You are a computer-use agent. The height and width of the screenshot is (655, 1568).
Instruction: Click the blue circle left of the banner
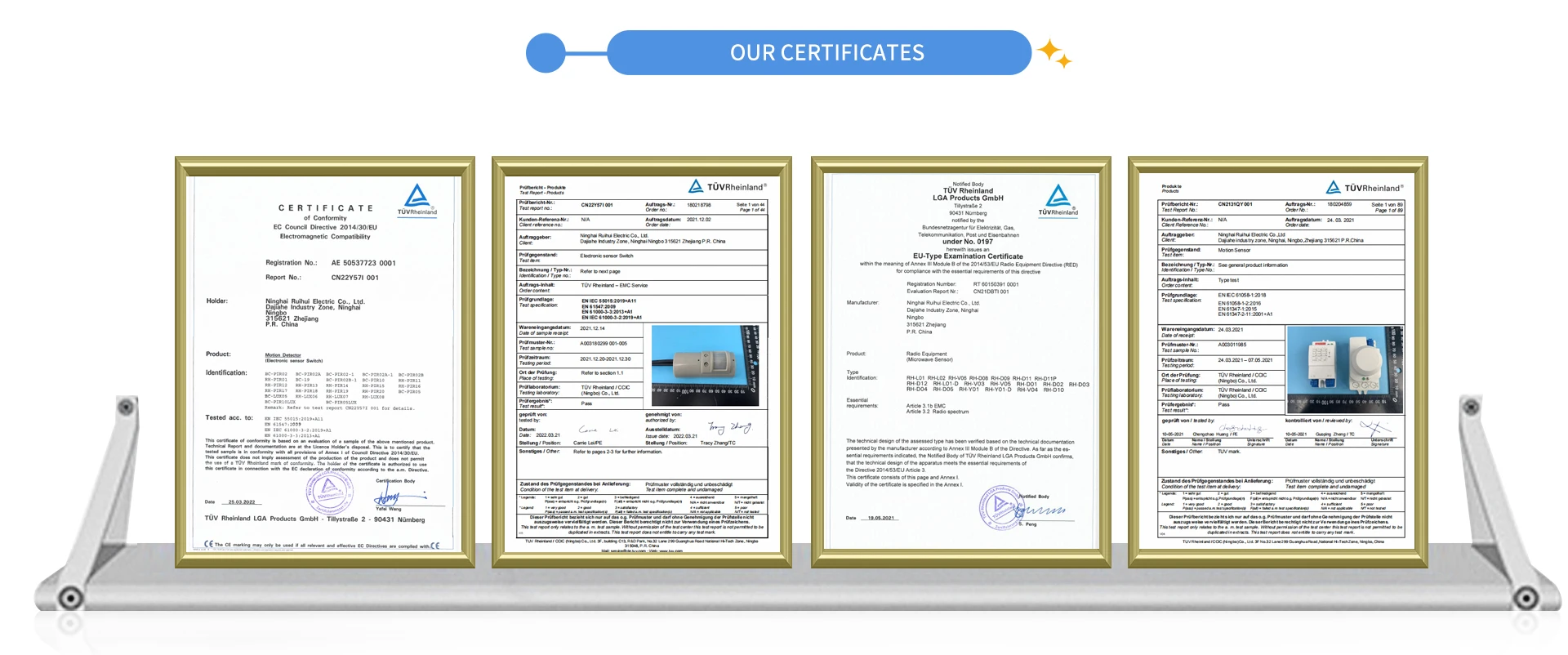(x=546, y=53)
